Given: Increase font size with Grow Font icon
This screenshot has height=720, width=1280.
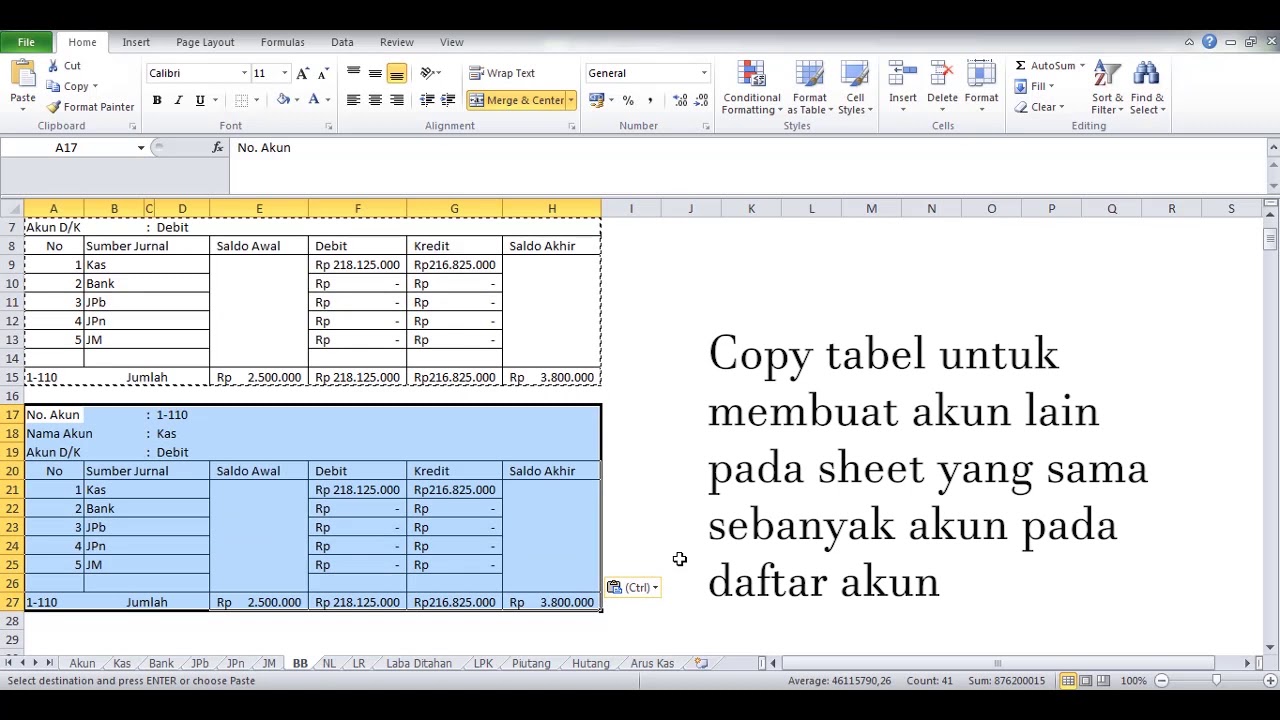Looking at the screenshot, I should click(x=303, y=73).
